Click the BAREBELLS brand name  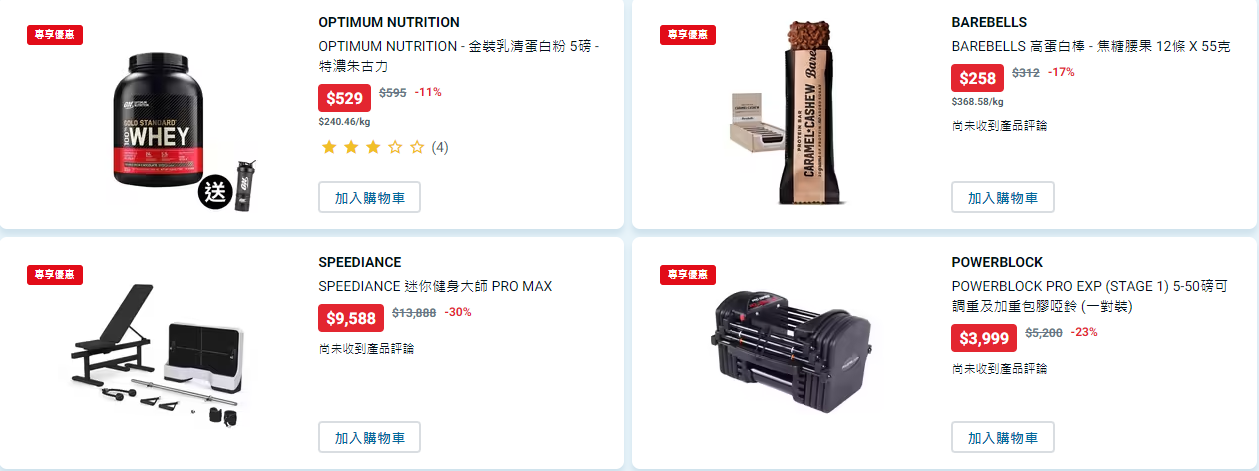[989, 22]
